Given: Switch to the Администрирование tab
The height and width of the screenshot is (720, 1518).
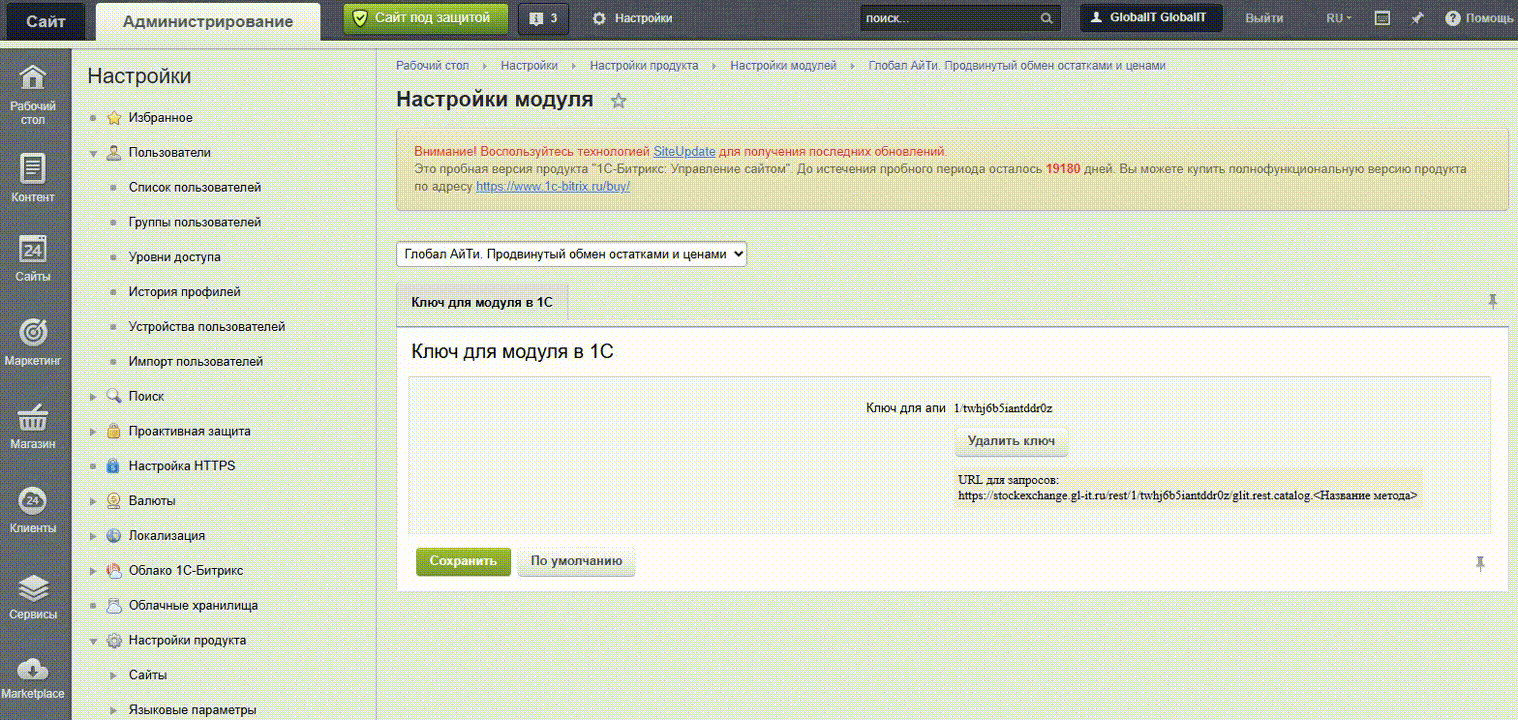Looking at the screenshot, I should tap(208, 21).
